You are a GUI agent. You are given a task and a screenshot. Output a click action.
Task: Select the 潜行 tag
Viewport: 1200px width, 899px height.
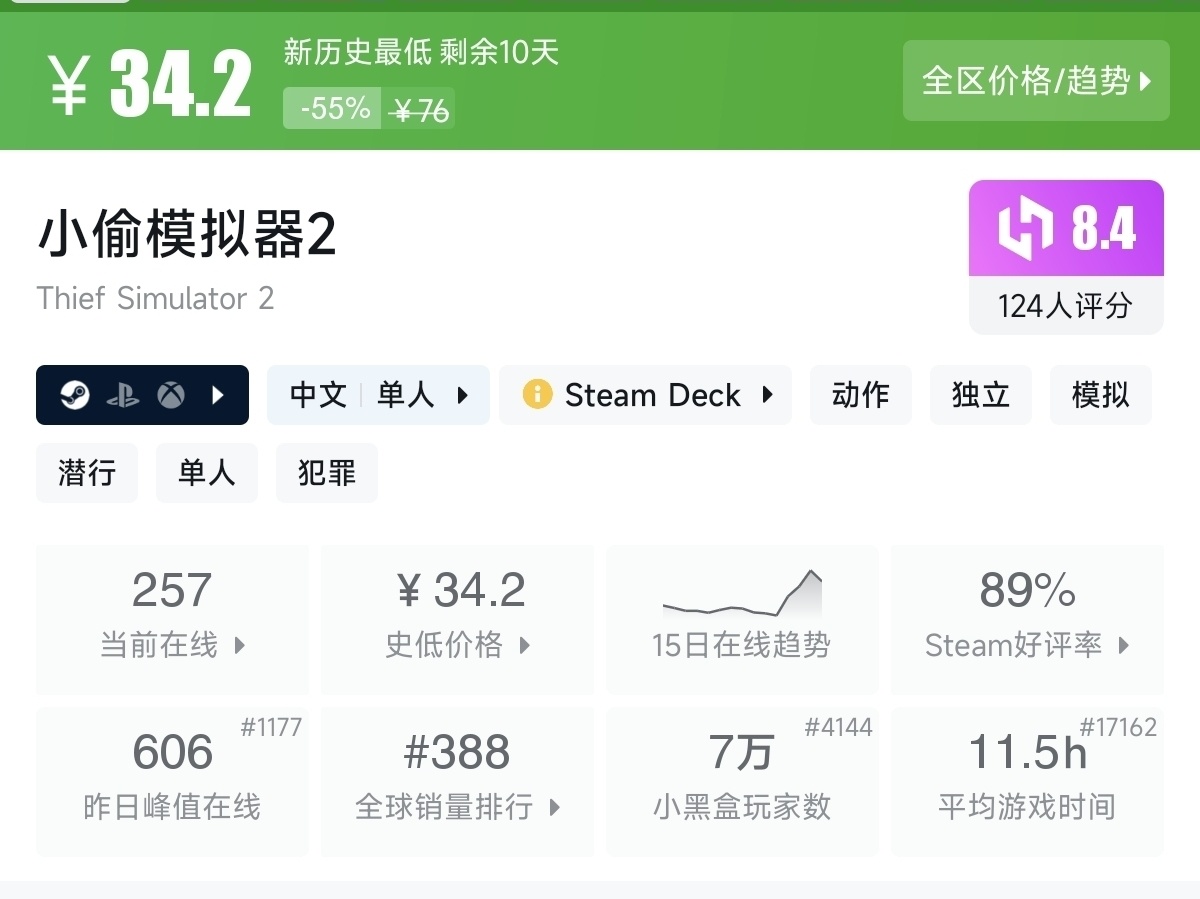87,473
